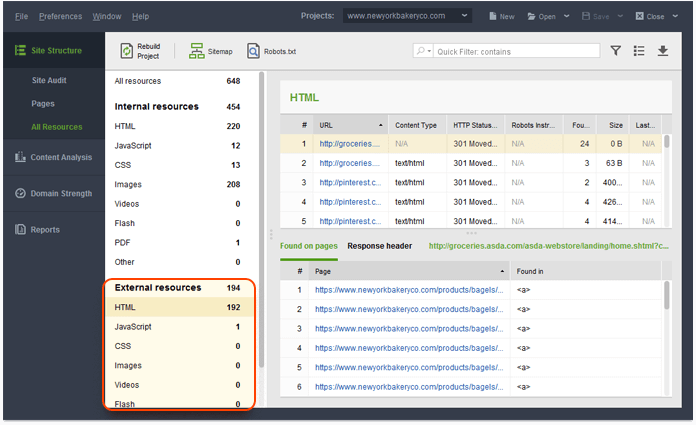Sort by URL column header
696x425 pixels.
pyautogui.click(x=351, y=125)
